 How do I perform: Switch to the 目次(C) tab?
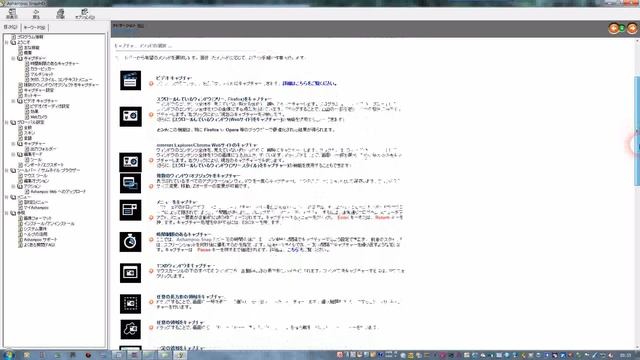(x=11, y=27)
